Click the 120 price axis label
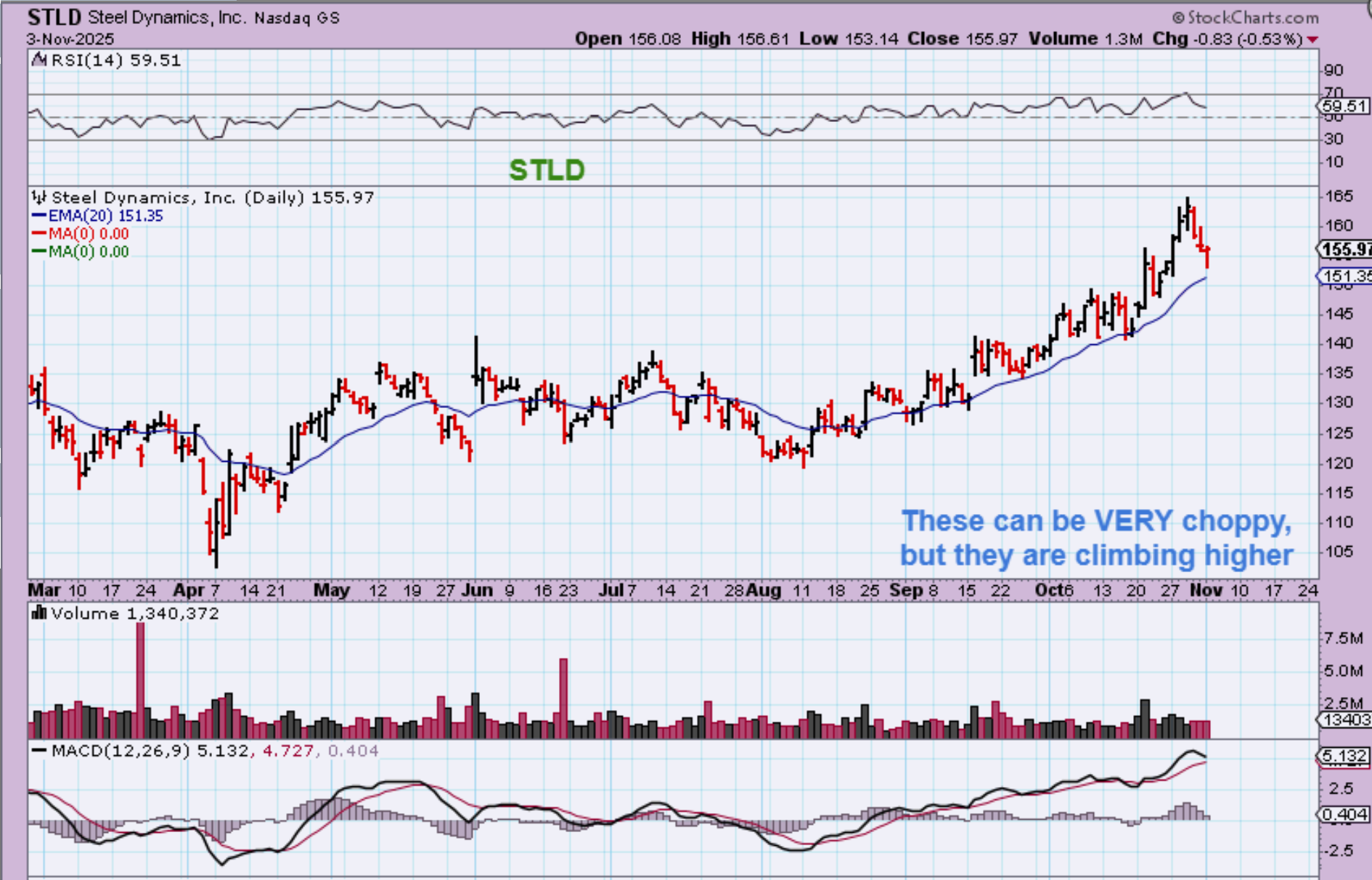The height and width of the screenshot is (880, 1372). (1339, 463)
